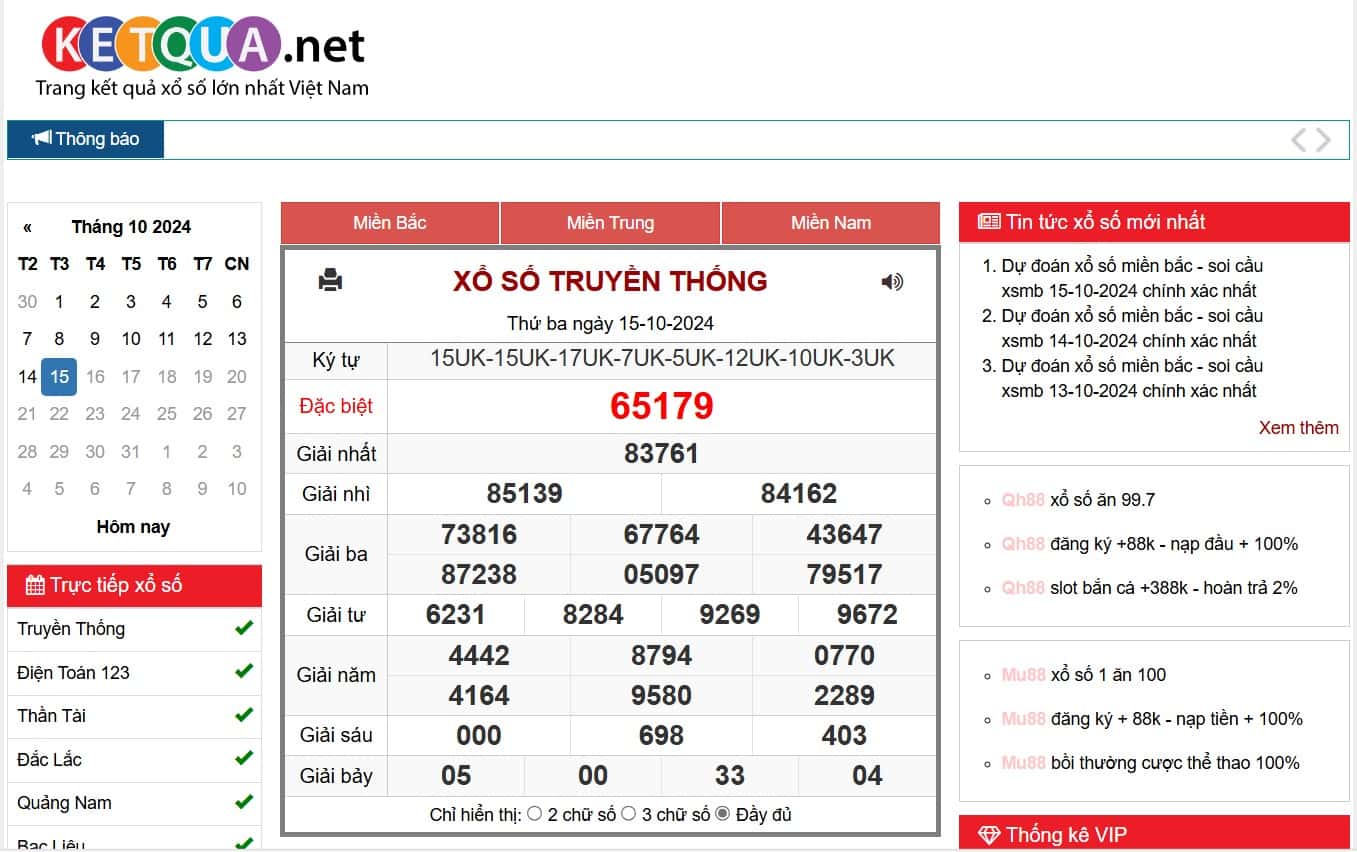The image size is (1357, 852).
Task: Click Giải sáu number 698
Action: pos(661,736)
